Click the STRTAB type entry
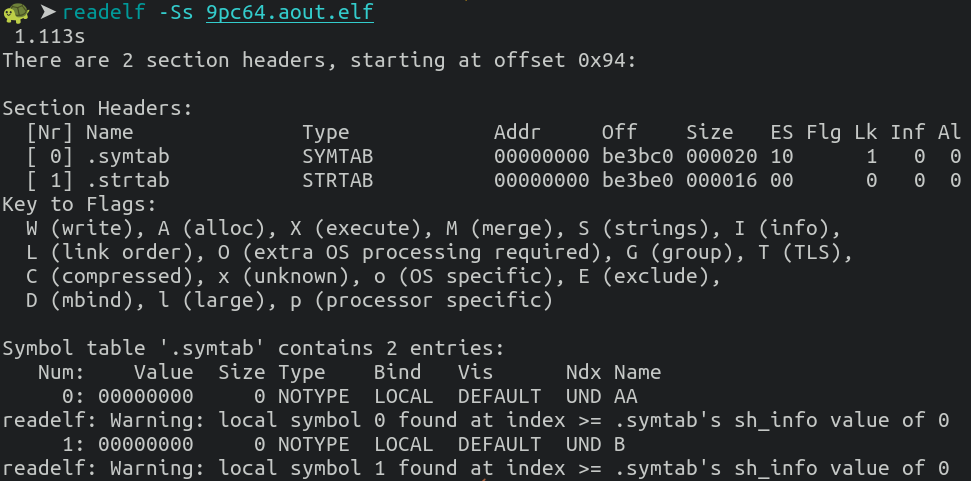This screenshot has width=971, height=481. pyautogui.click(x=337, y=180)
